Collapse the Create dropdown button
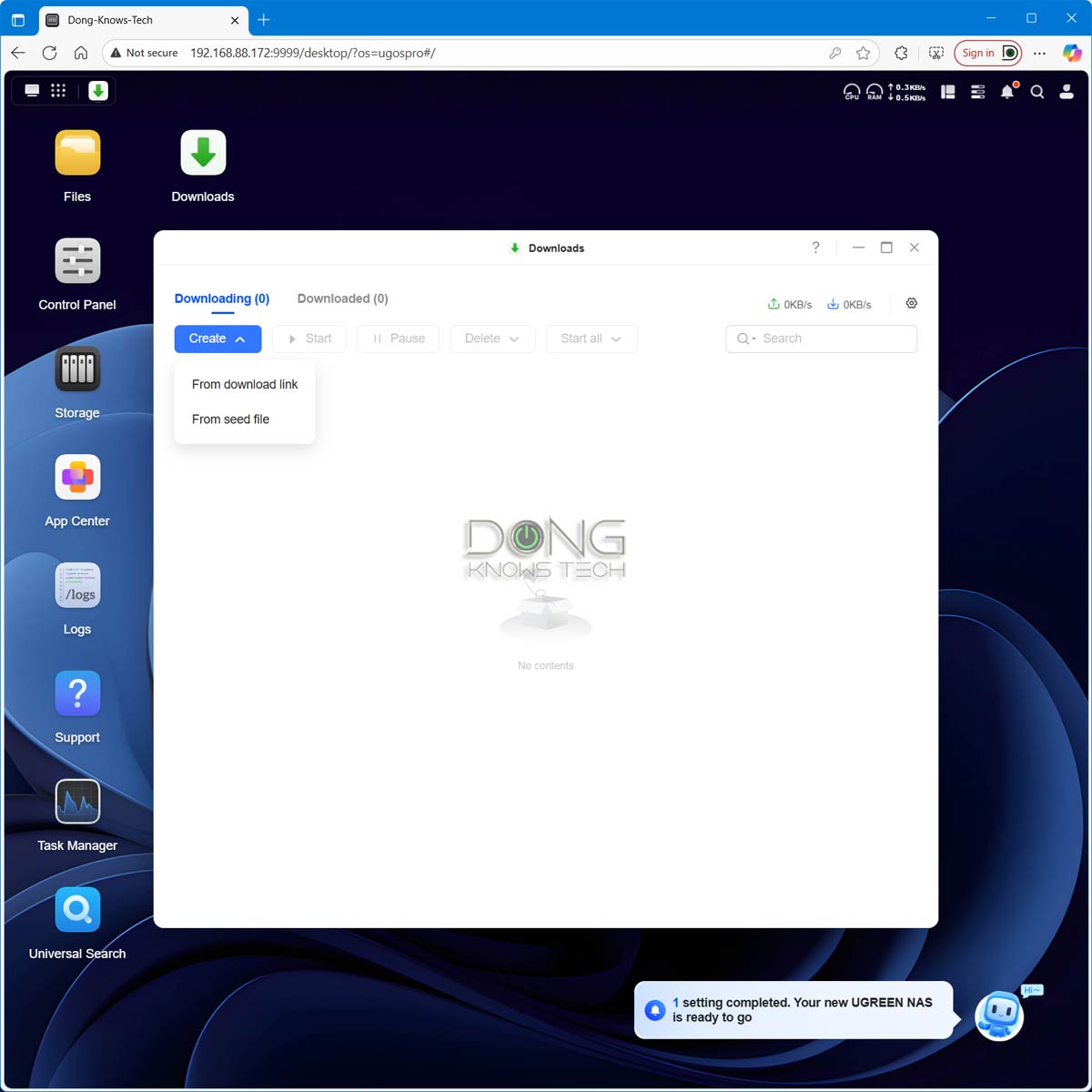 [217, 339]
